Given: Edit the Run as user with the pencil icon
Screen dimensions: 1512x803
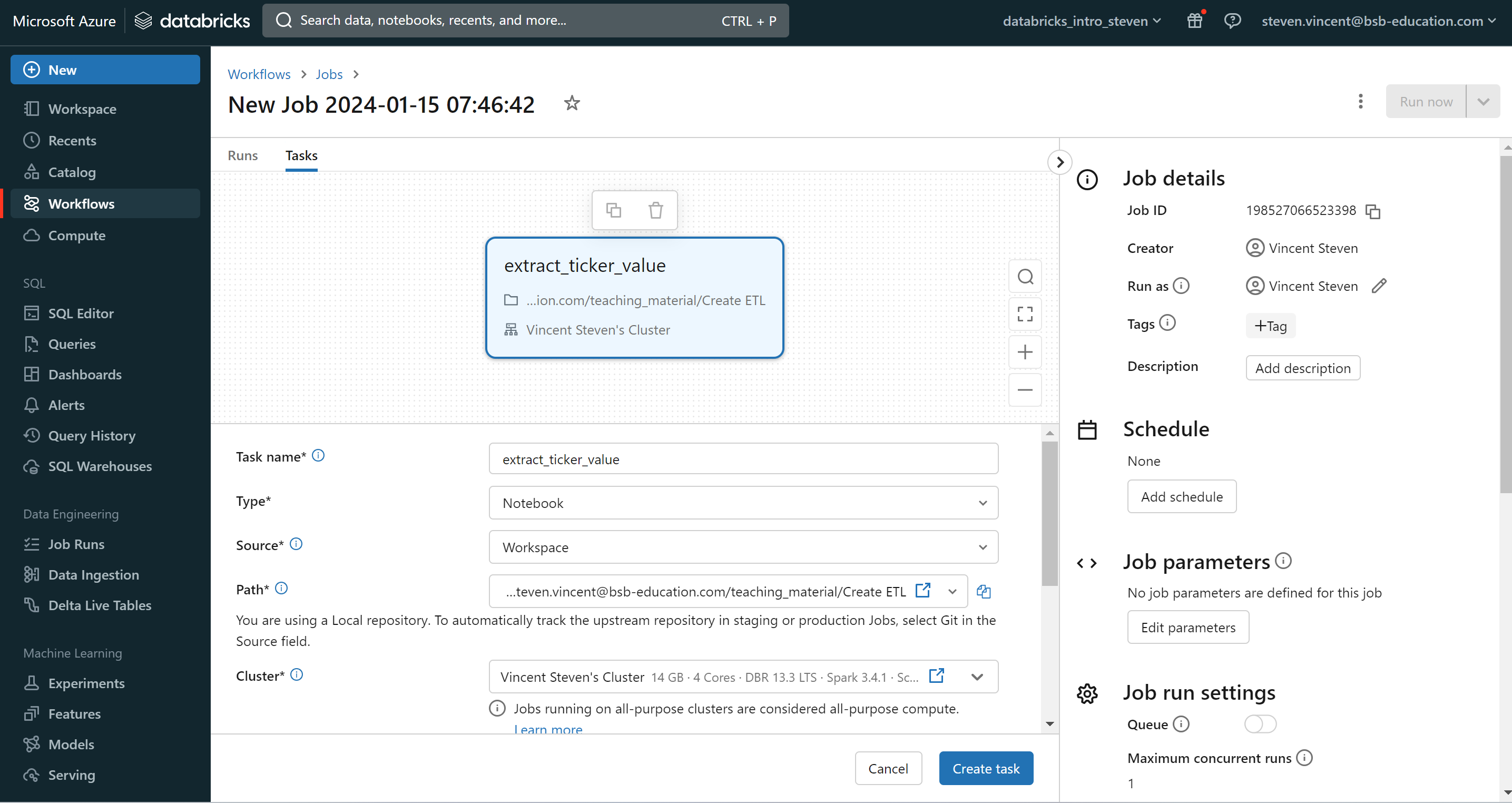Looking at the screenshot, I should tap(1379, 286).
